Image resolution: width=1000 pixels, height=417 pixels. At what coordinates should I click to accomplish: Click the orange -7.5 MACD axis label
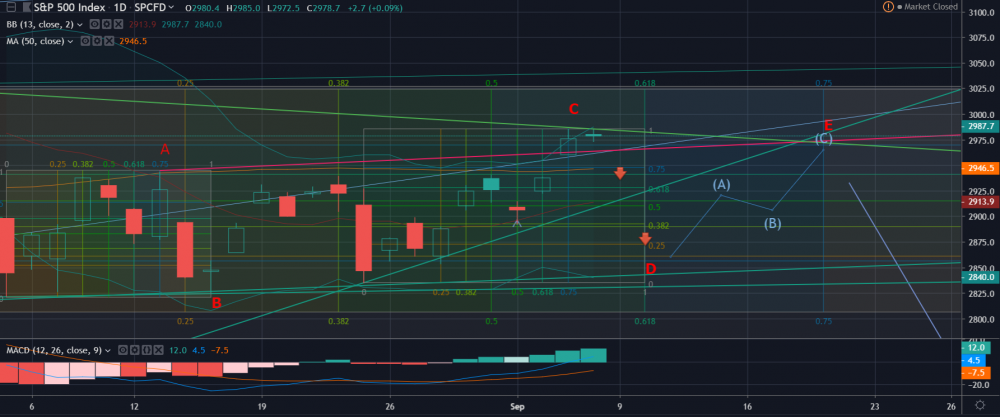point(977,373)
